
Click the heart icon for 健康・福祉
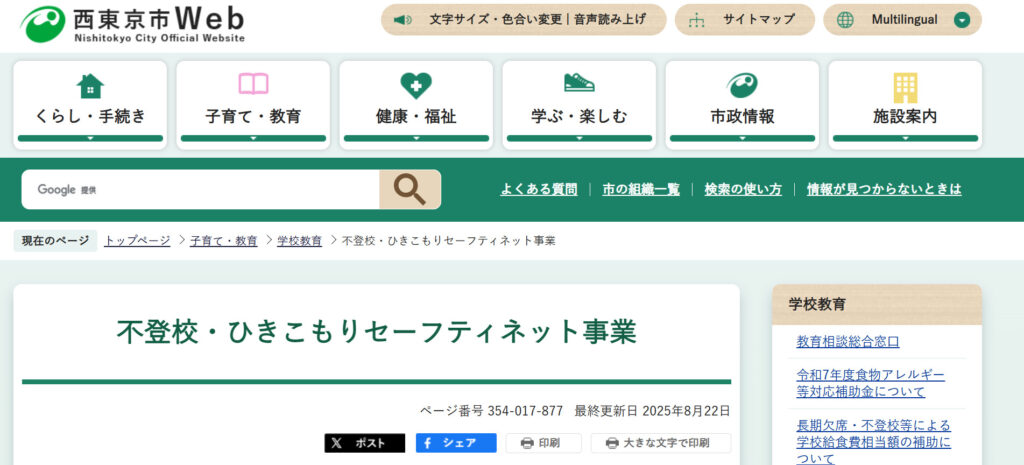click(416, 86)
